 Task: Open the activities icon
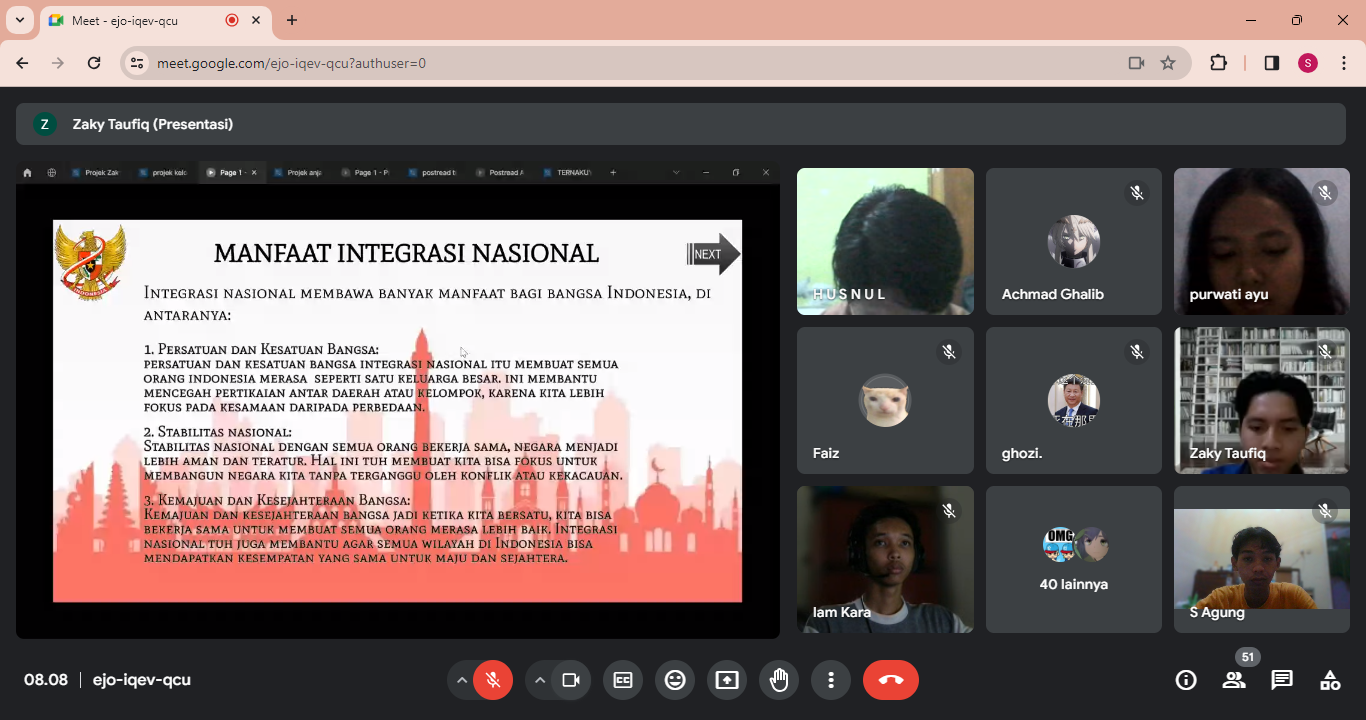(1329, 680)
